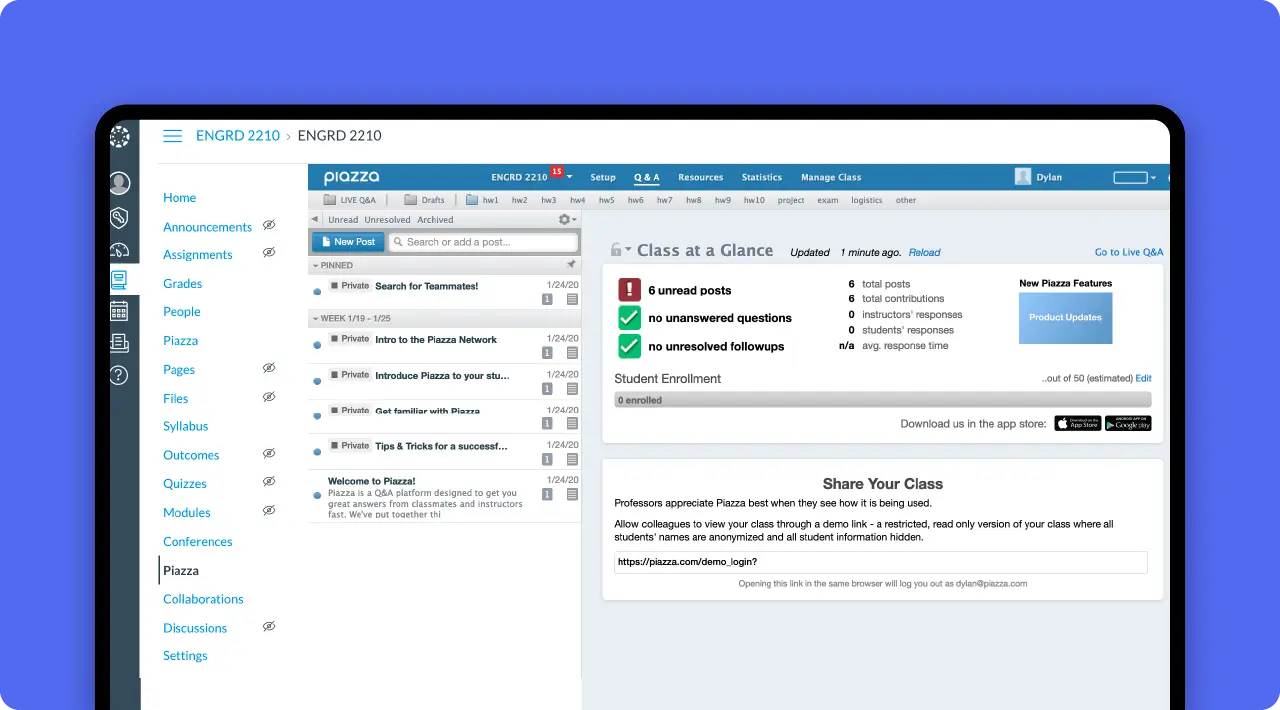The height and width of the screenshot is (710, 1280).
Task: Click the Reload link
Action: [924, 253]
